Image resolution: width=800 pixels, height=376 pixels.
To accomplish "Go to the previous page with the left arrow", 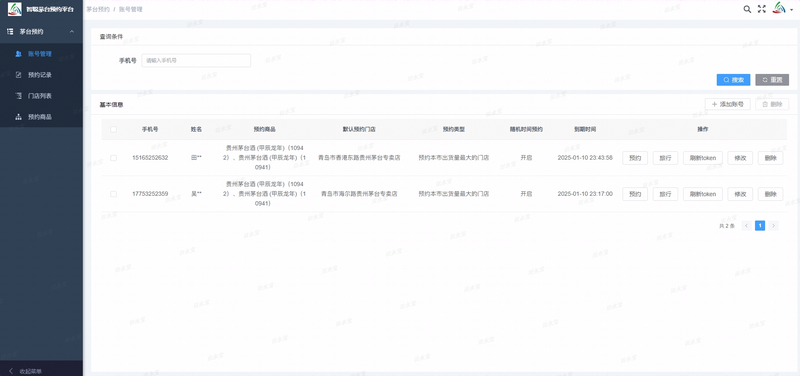I will point(746,225).
